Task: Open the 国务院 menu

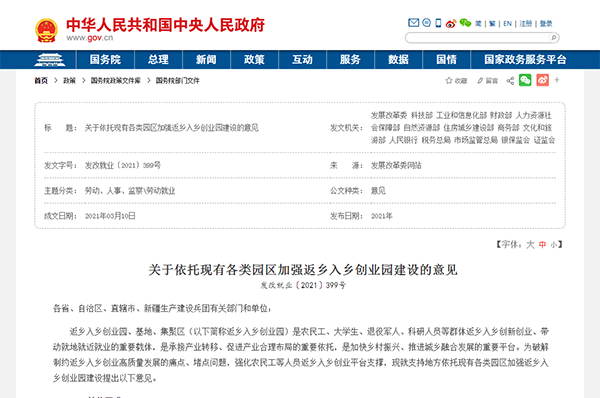Action: click(105, 60)
